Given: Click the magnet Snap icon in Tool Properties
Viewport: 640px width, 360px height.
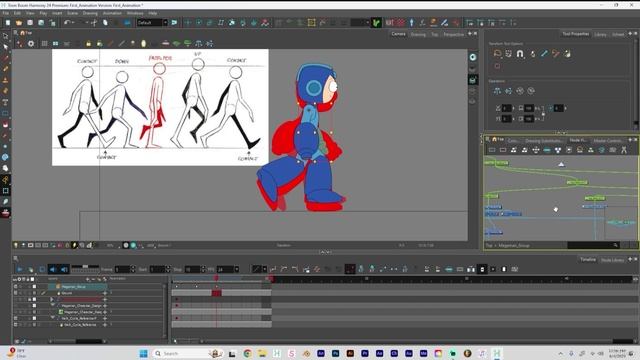Looking at the screenshot, I should 520,53.
